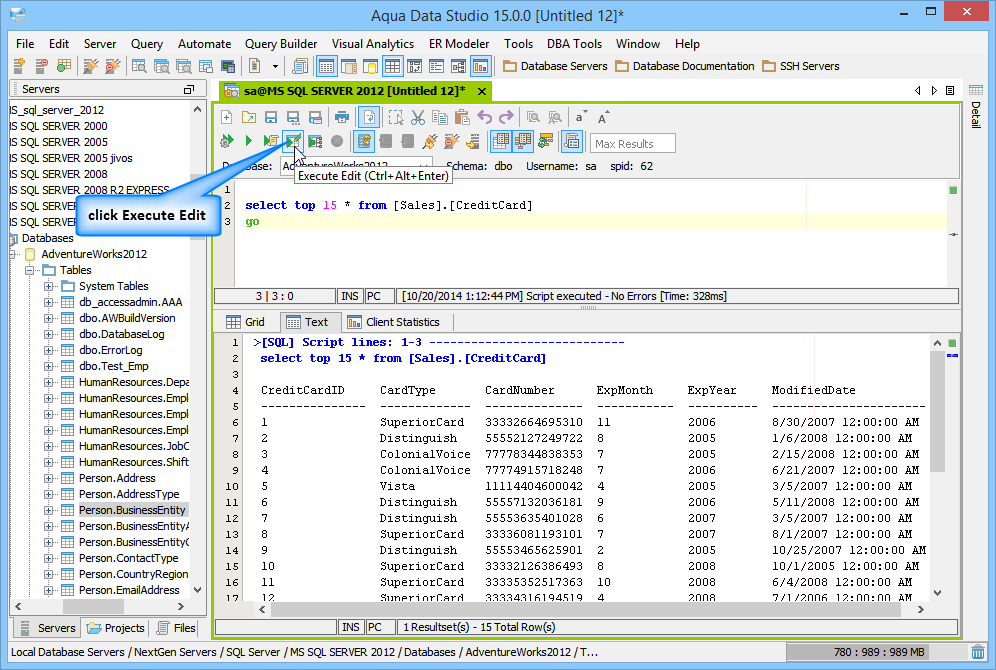Click the Redo purple arrow icon
996x670 pixels.
click(x=506, y=117)
